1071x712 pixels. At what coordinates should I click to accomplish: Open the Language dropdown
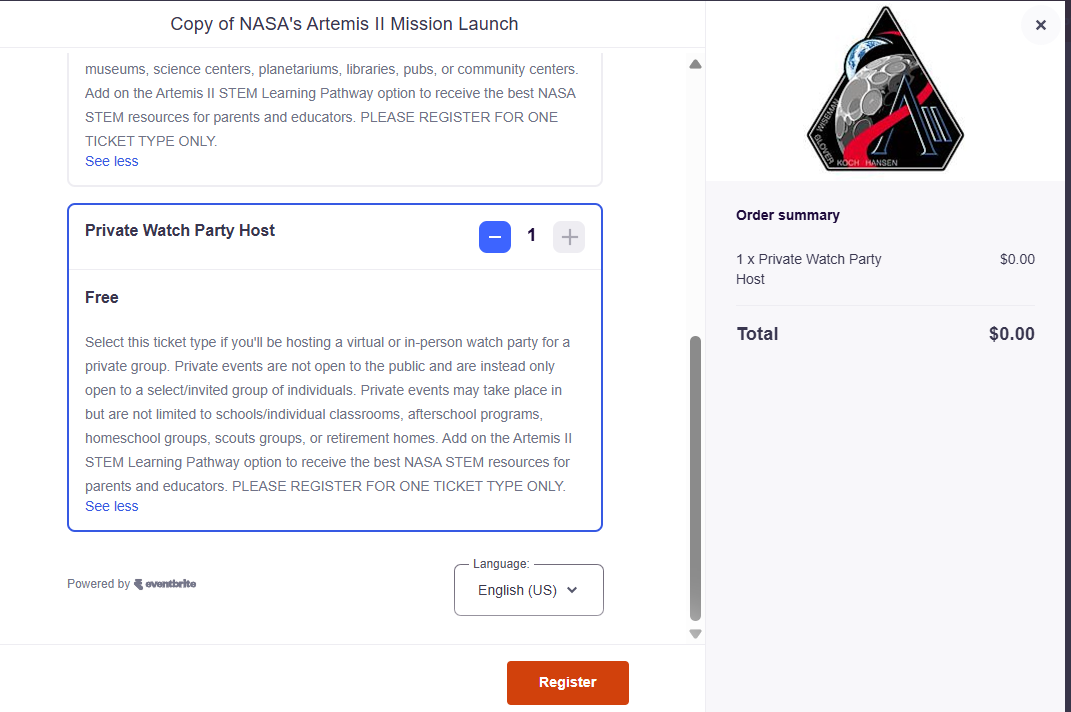(x=528, y=590)
